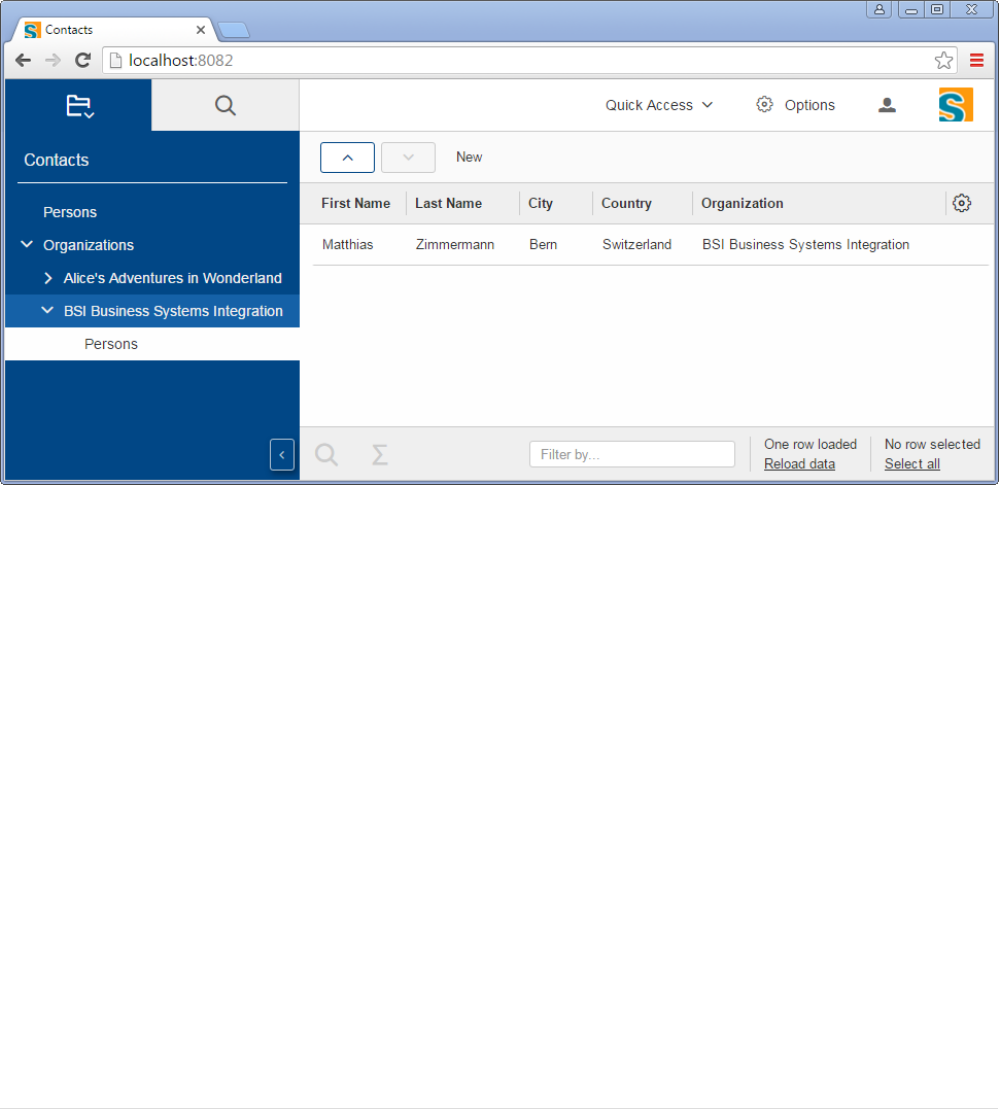Screen dimensions: 999x1109
Task: Click the Options gear icon
Action: coord(764,105)
